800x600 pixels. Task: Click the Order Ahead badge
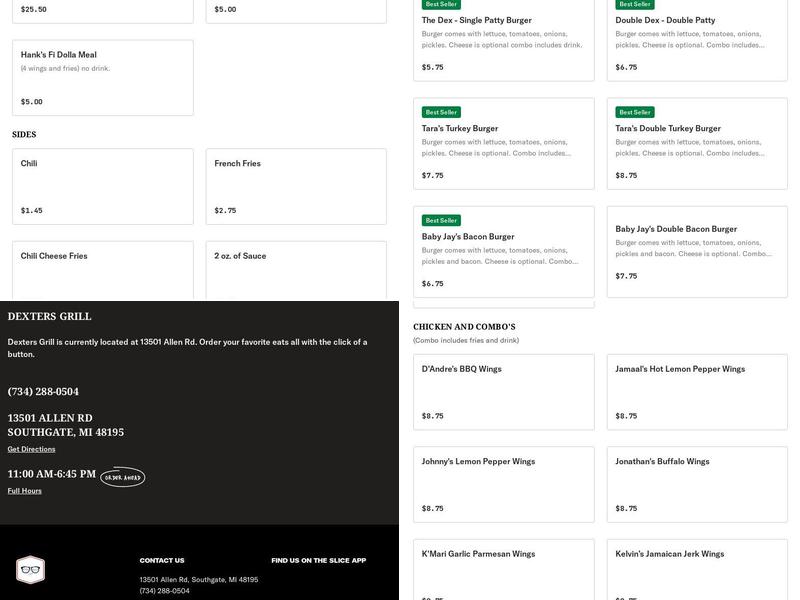pyautogui.click(x=123, y=477)
